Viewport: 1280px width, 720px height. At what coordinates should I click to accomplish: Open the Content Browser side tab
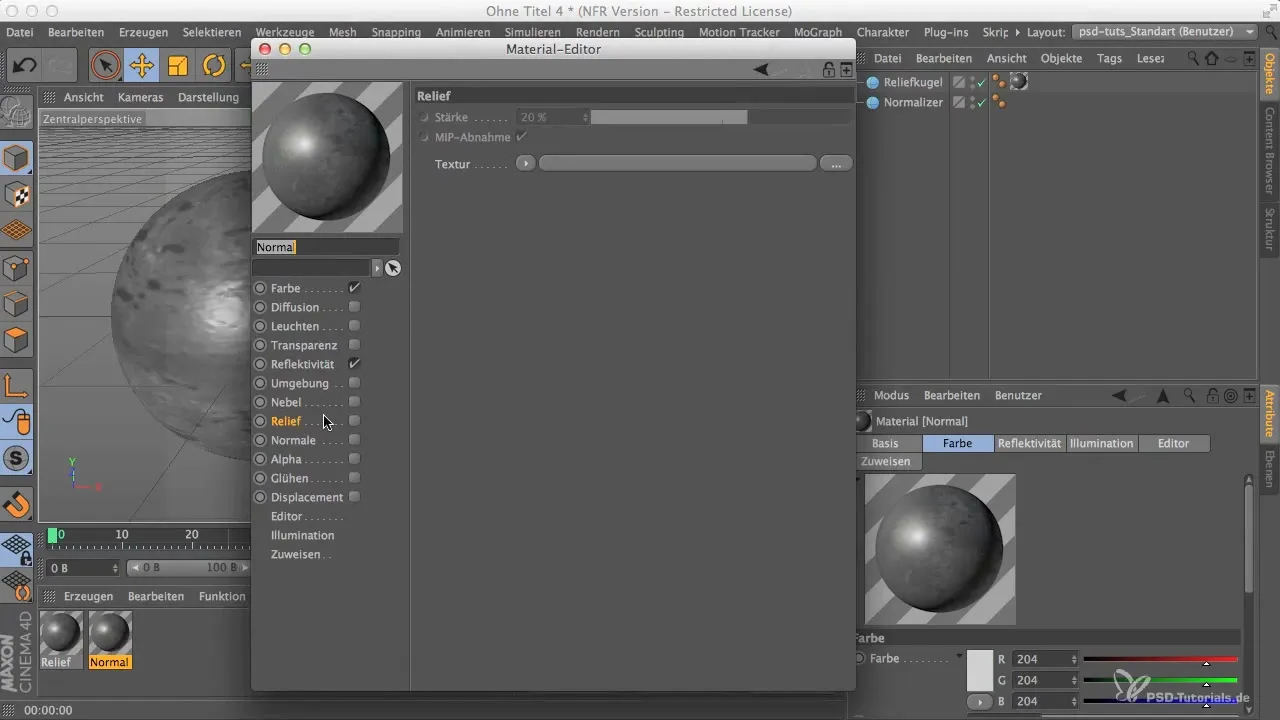1269,150
